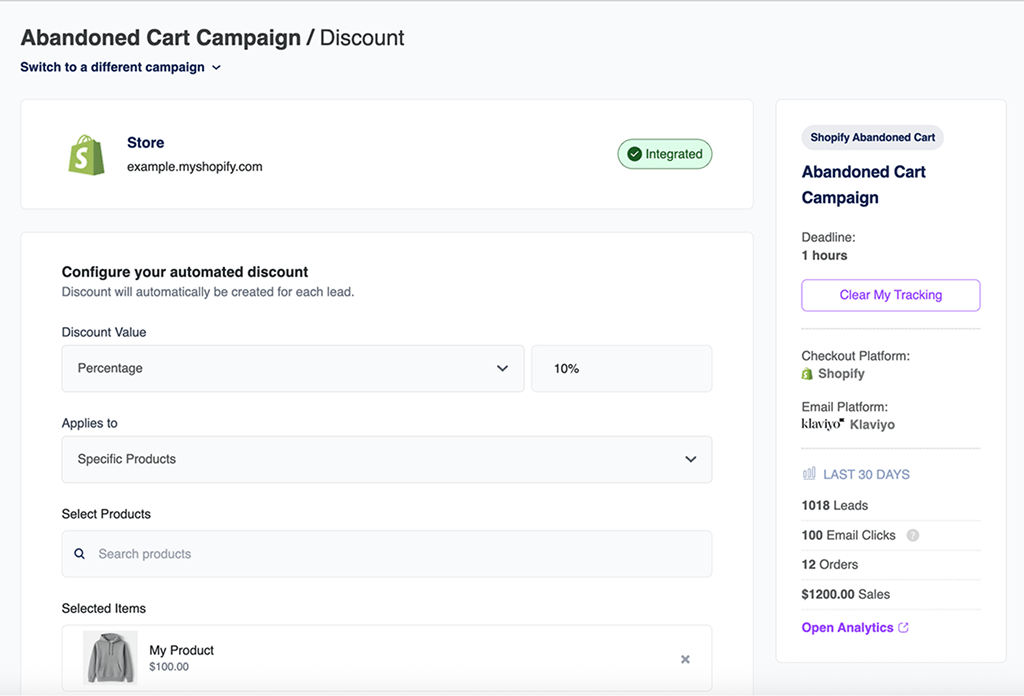Click the green checkmark in Integrated badge
The height and width of the screenshot is (696, 1024).
coord(634,154)
